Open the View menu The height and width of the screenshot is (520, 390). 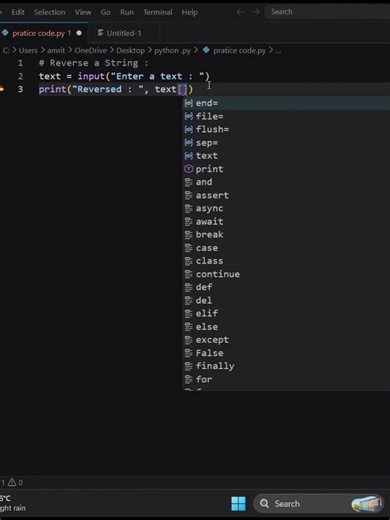(x=83, y=12)
